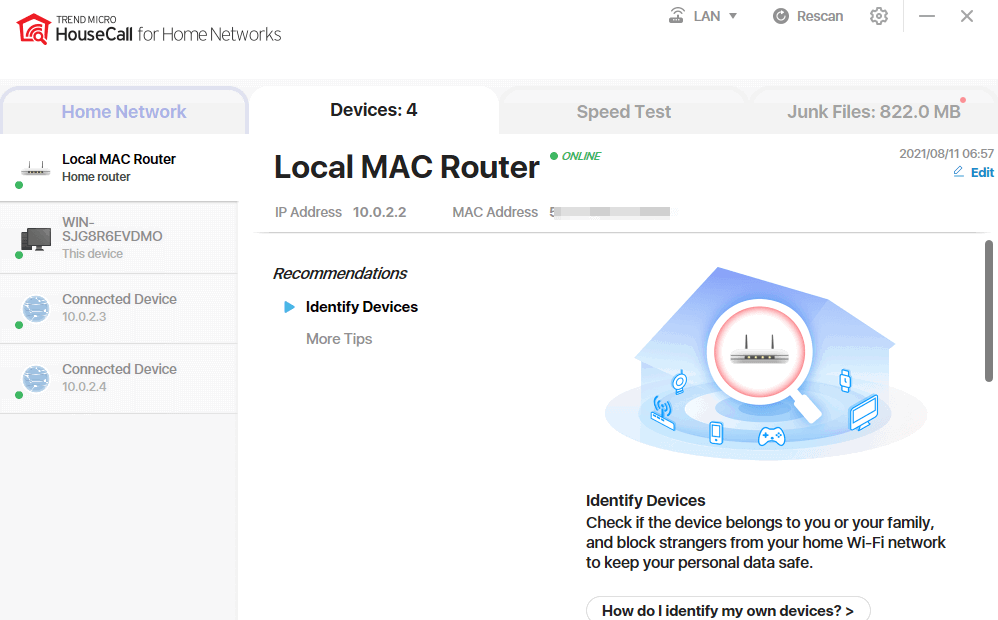The image size is (998, 620).
Task: Click How do I identify my own devices button
Action: pos(728,609)
